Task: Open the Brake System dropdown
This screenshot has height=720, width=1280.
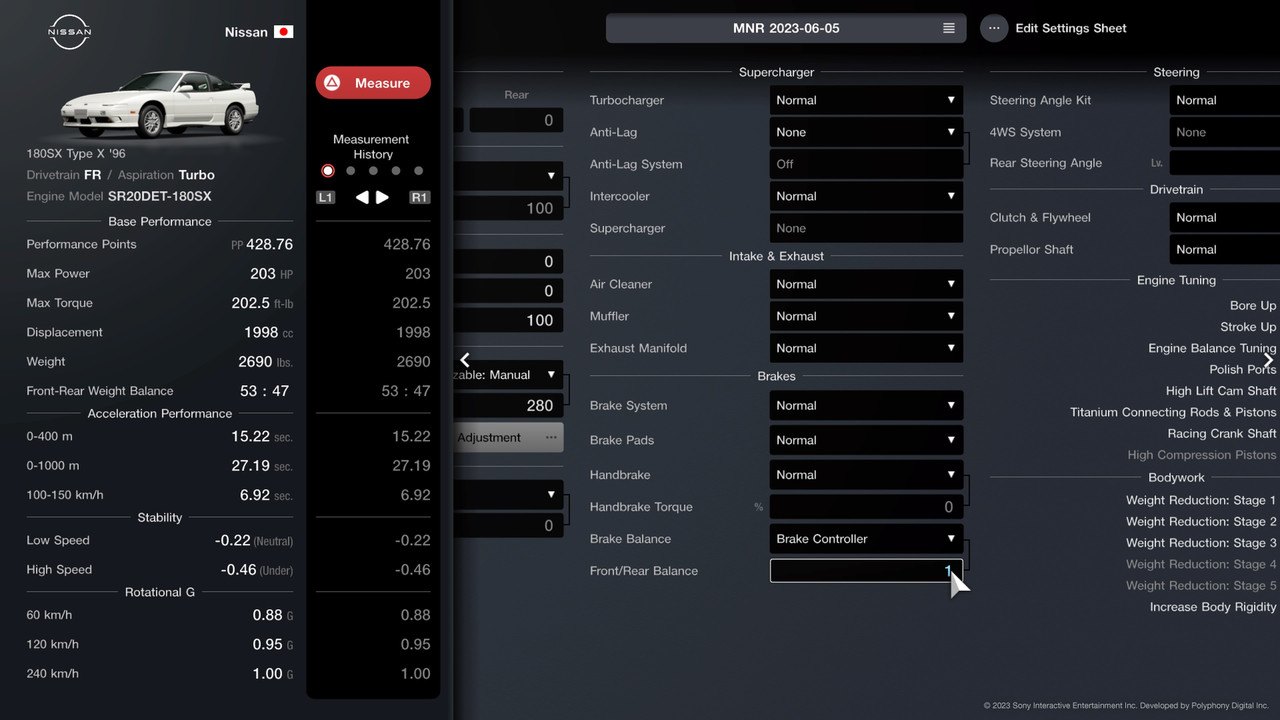Action: (867, 405)
